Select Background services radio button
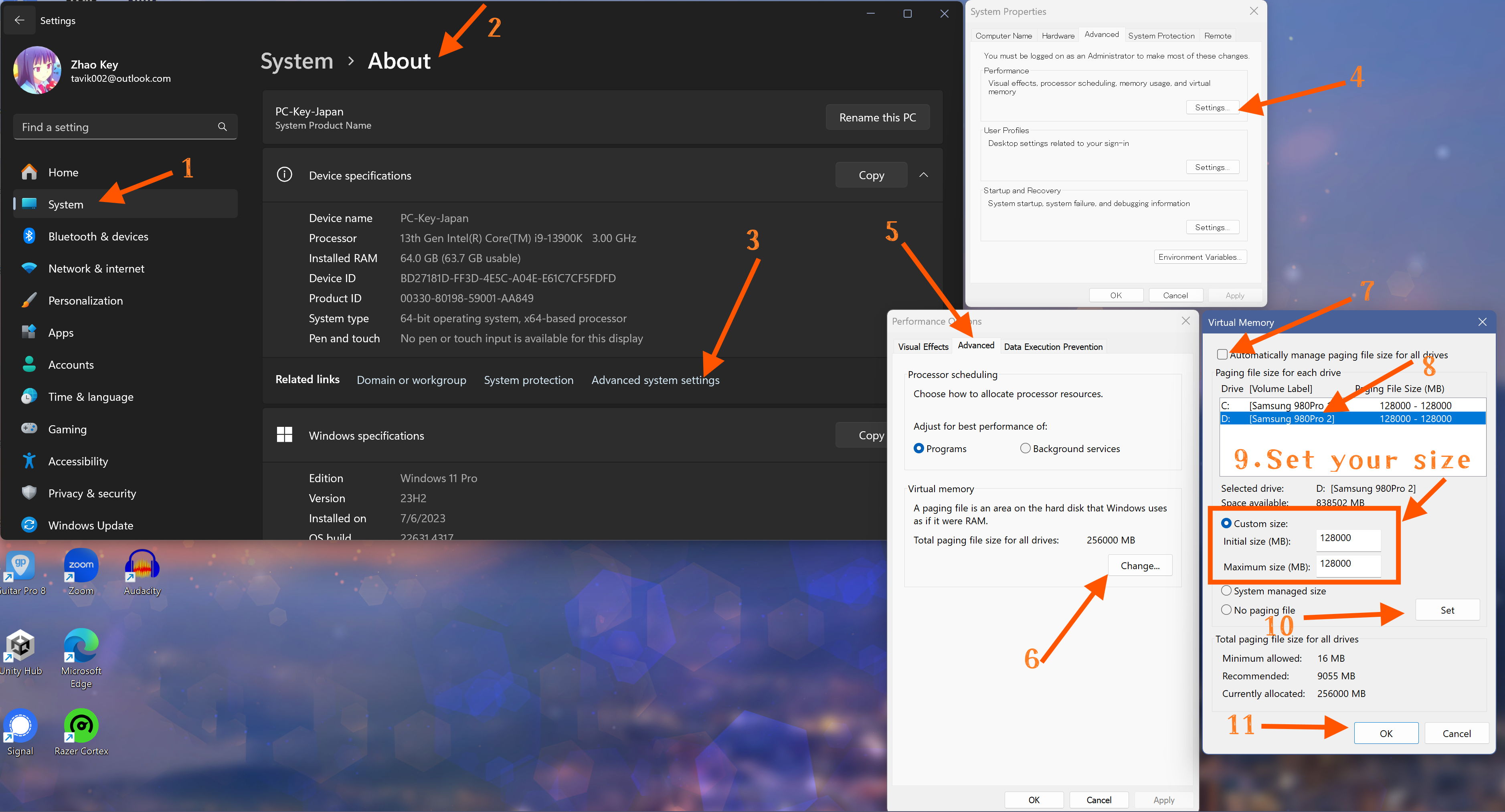The image size is (1505, 812). pyautogui.click(x=1070, y=448)
